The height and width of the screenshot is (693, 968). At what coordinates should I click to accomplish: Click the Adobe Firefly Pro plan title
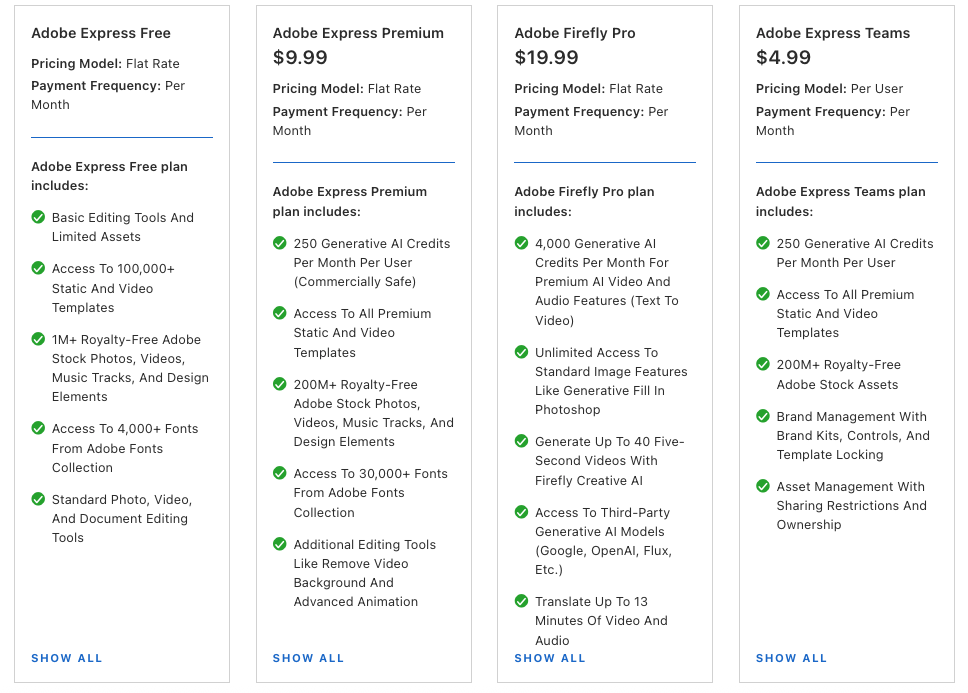point(575,33)
